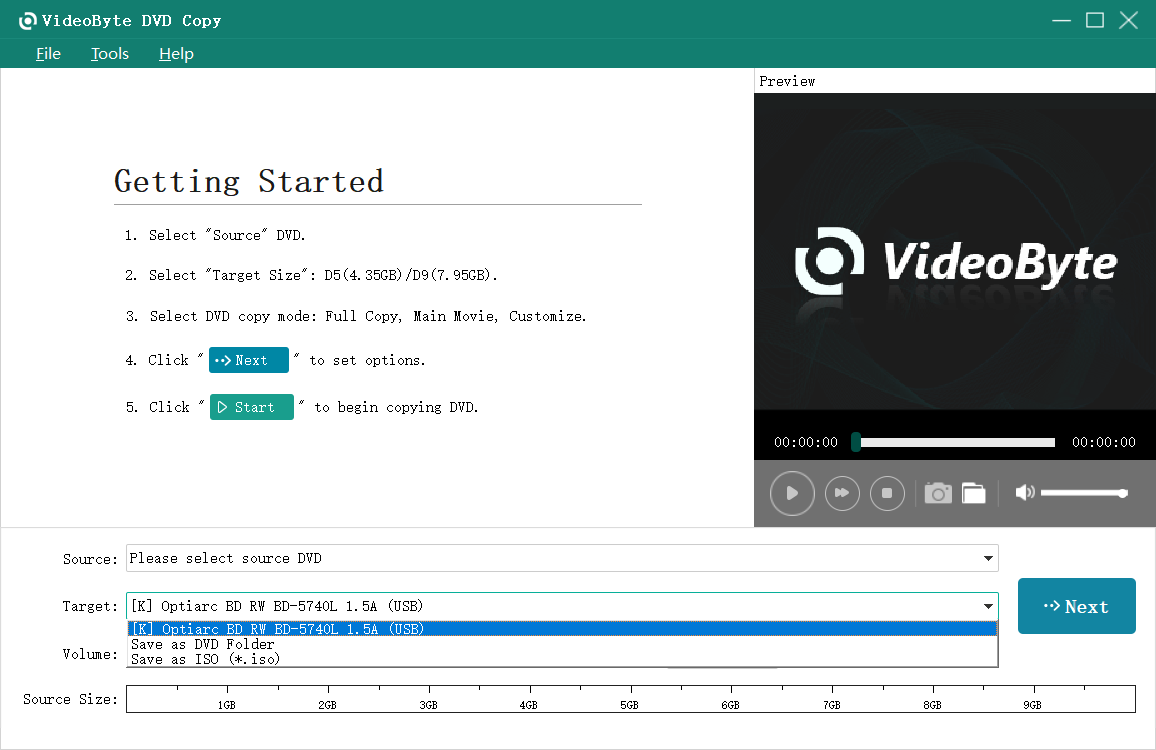Select Optiarc BD RW BD-5740L option in list

(563, 629)
